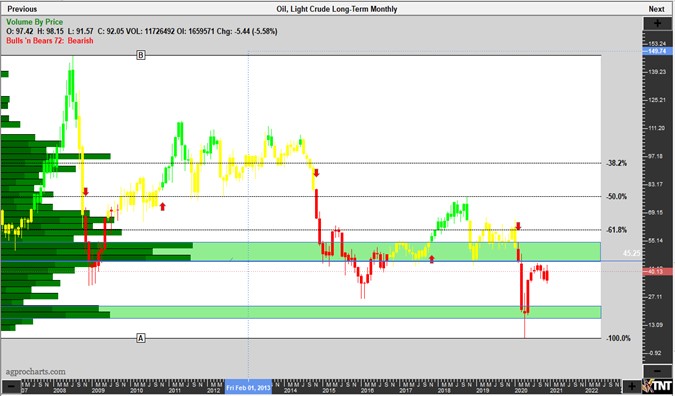Viewport: 675px width, 396px height.
Task: Click the red down arrow signal near 2014
Action: point(316,173)
